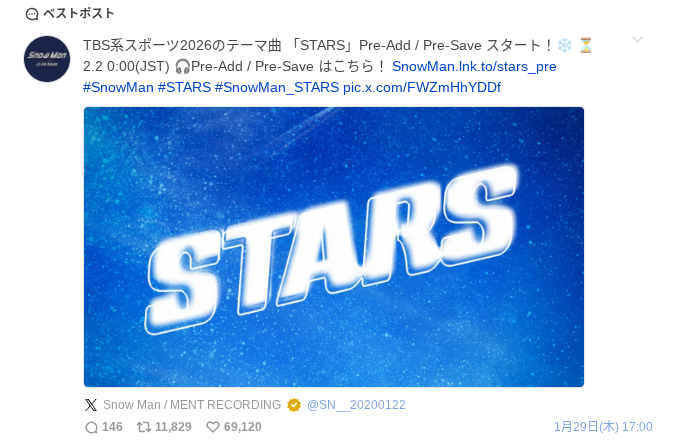Open the pic.x.com/FWZmHhYDDf link
The image size is (682, 447).
click(422, 87)
